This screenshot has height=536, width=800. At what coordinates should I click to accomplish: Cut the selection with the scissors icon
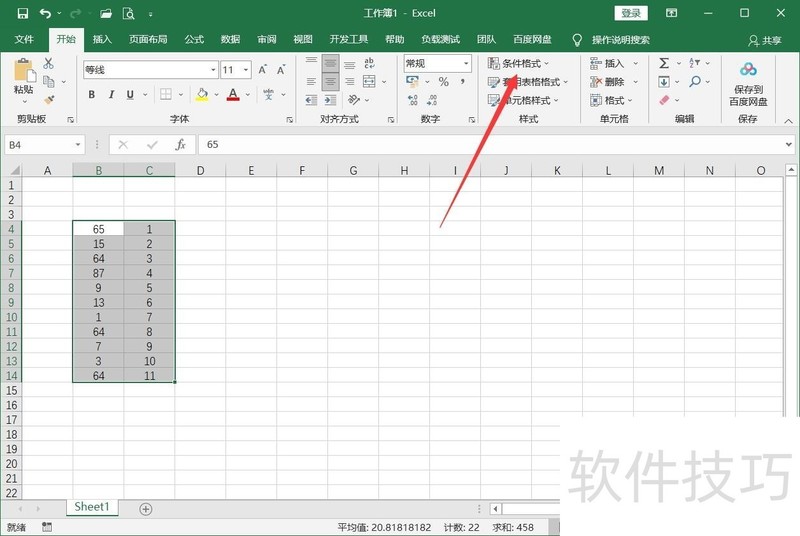(x=48, y=63)
